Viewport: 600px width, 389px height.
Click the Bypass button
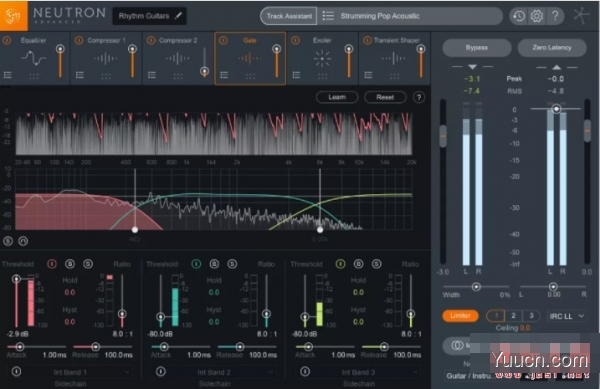(x=477, y=48)
